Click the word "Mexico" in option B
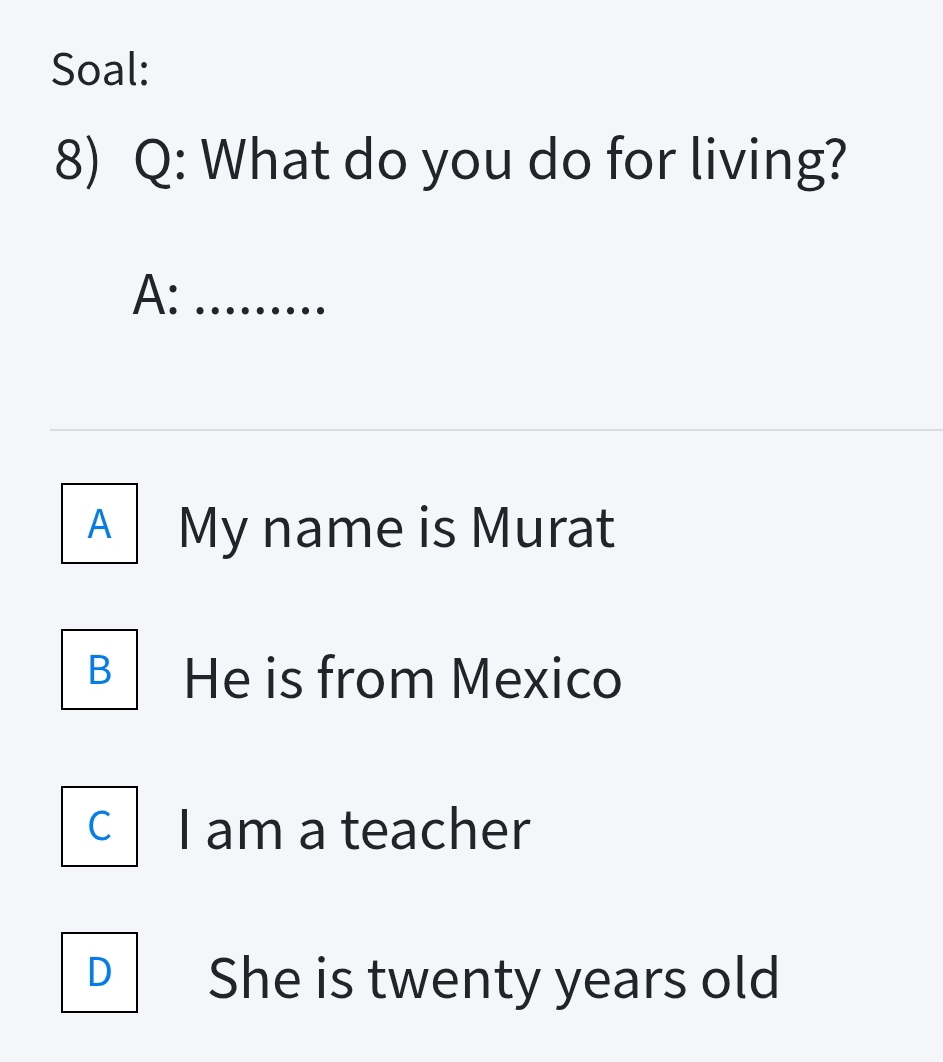Image resolution: width=943 pixels, height=1062 pixels. coord(537,678)
